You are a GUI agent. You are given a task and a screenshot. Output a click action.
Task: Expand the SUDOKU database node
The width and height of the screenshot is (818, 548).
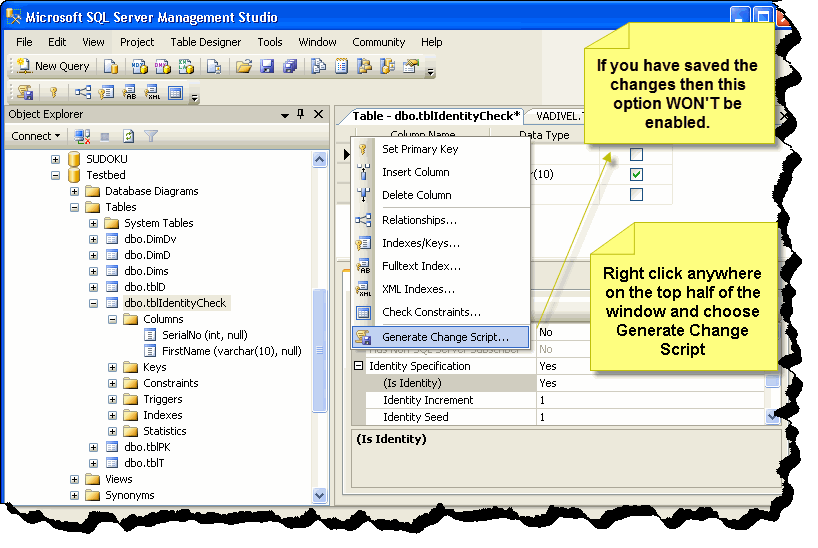(55, 159)
